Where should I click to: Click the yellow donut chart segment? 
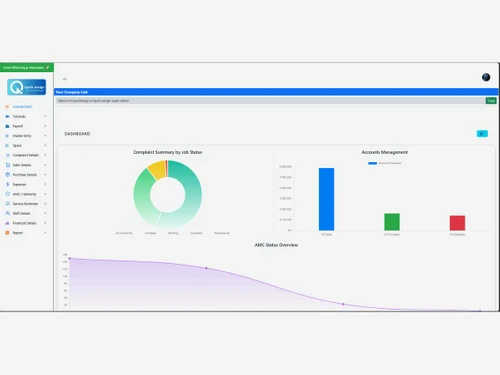[157, 169]
